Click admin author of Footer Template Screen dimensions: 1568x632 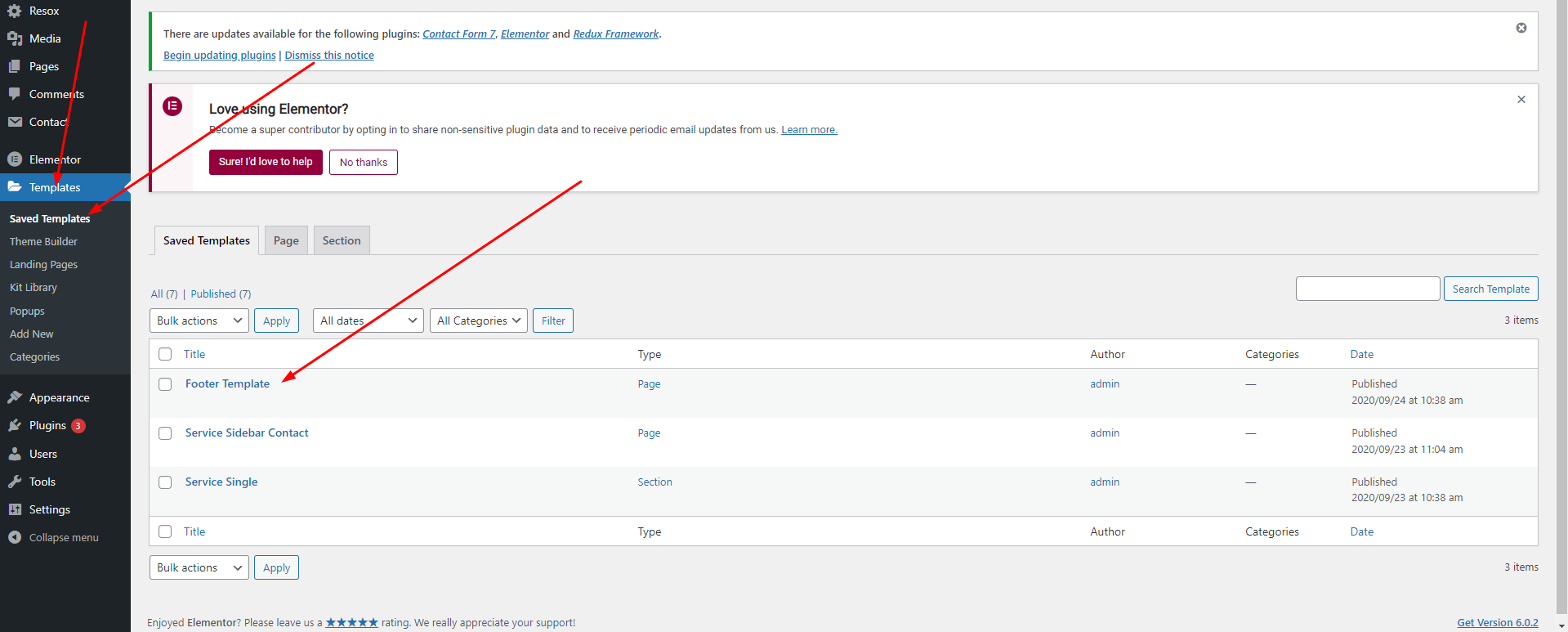click(1105, 383)
